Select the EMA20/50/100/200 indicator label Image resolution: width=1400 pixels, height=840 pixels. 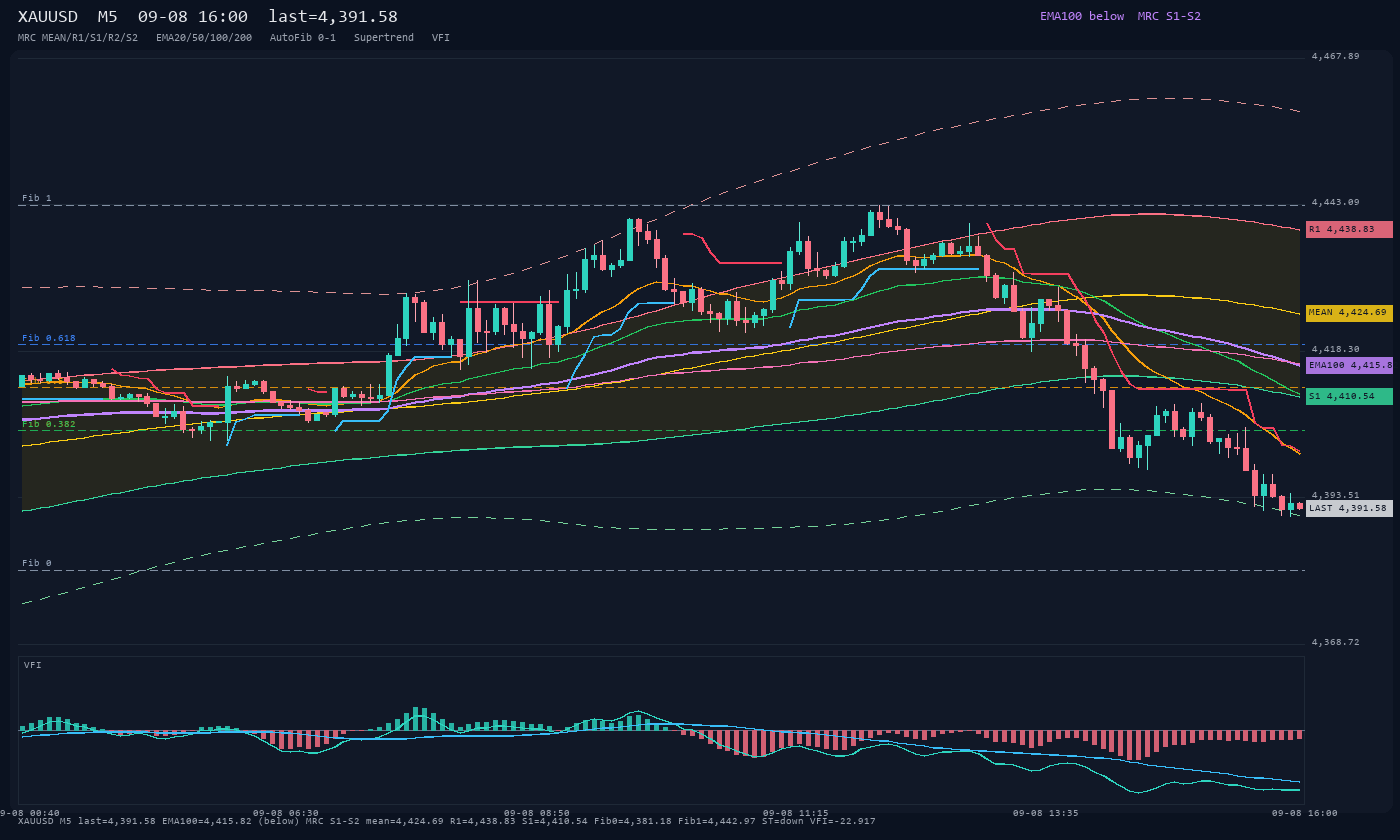coord(204,37)
